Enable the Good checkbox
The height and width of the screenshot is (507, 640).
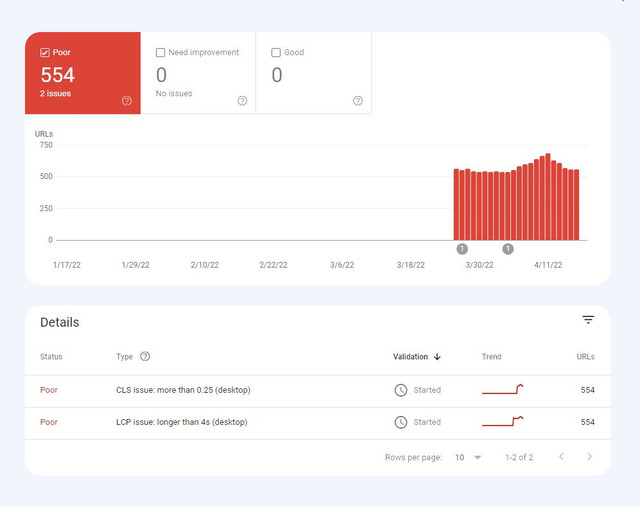[x=276, y=53]
